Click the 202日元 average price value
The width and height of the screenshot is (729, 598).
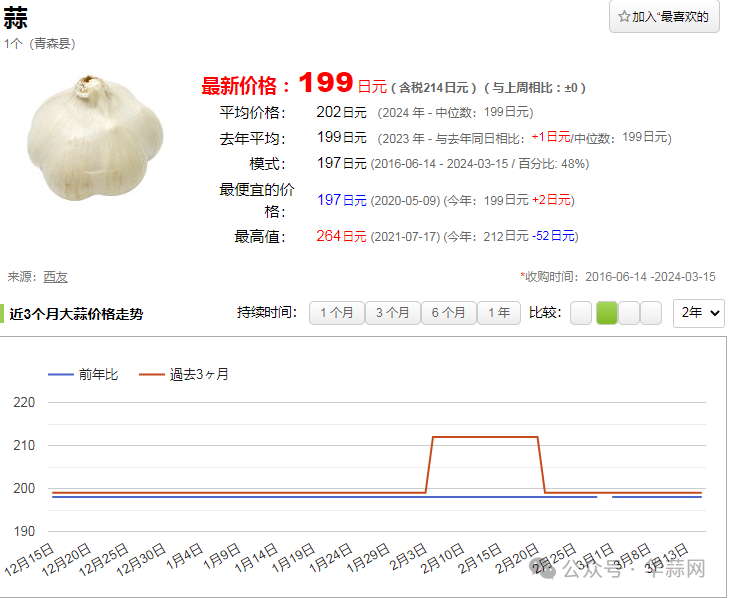(x=341, y=112)
